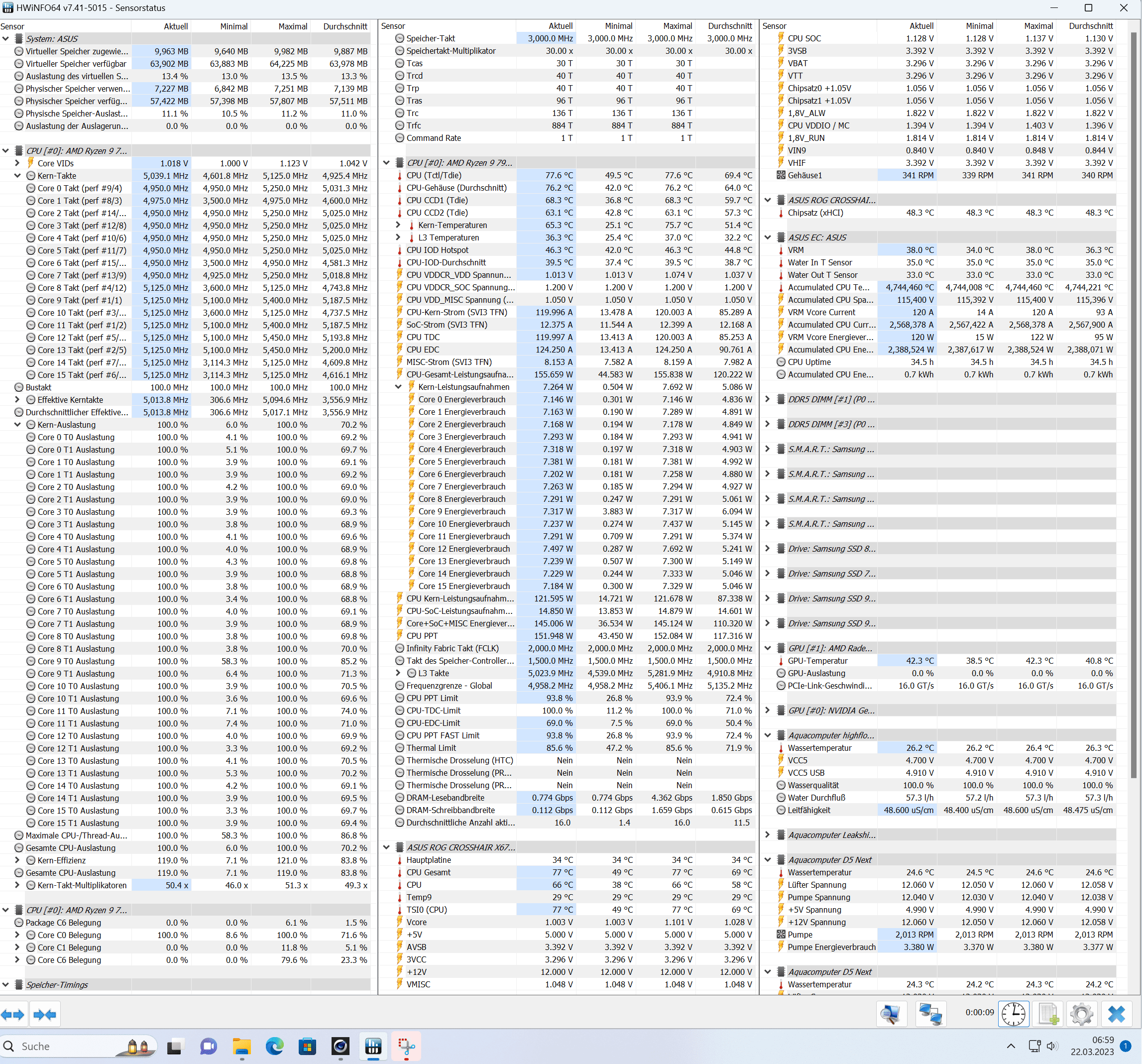Click middle pane Maximal column header
Screen dimensions: 1147x1064
coord(665,26)
